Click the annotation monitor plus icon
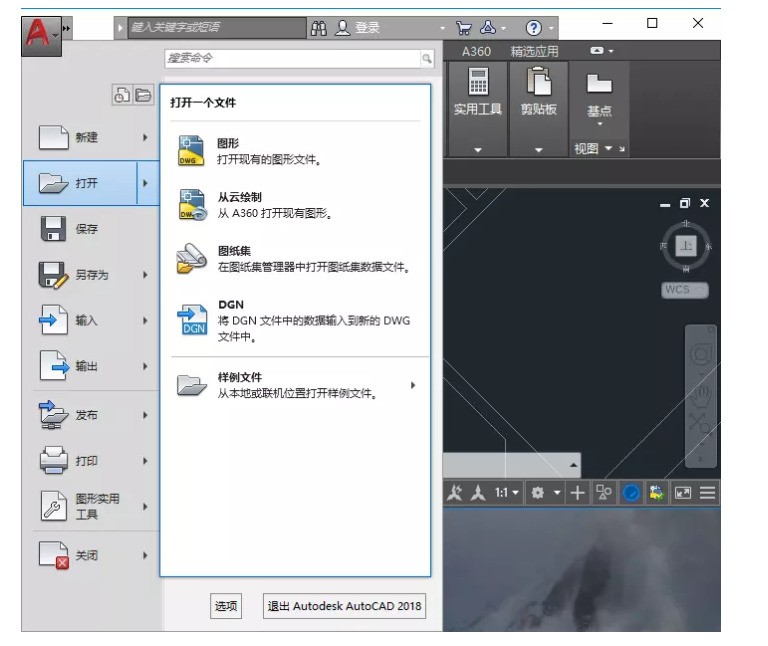 click(577, 492)
